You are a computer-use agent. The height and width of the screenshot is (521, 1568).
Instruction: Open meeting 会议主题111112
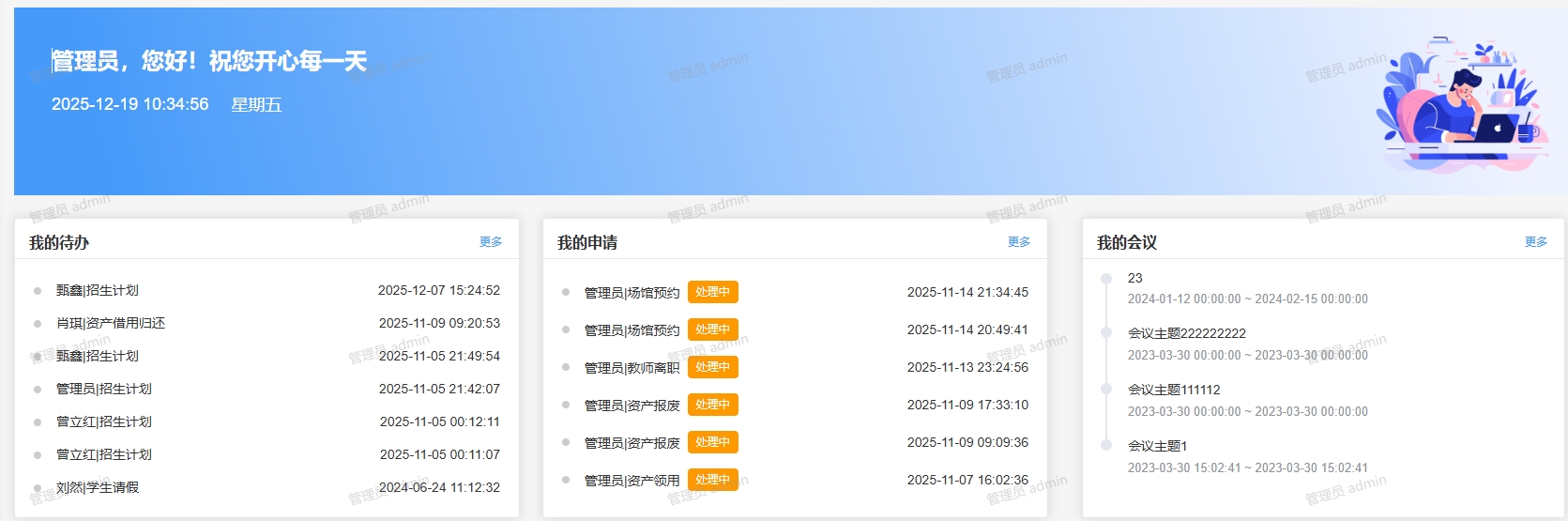click(1173, 390)
